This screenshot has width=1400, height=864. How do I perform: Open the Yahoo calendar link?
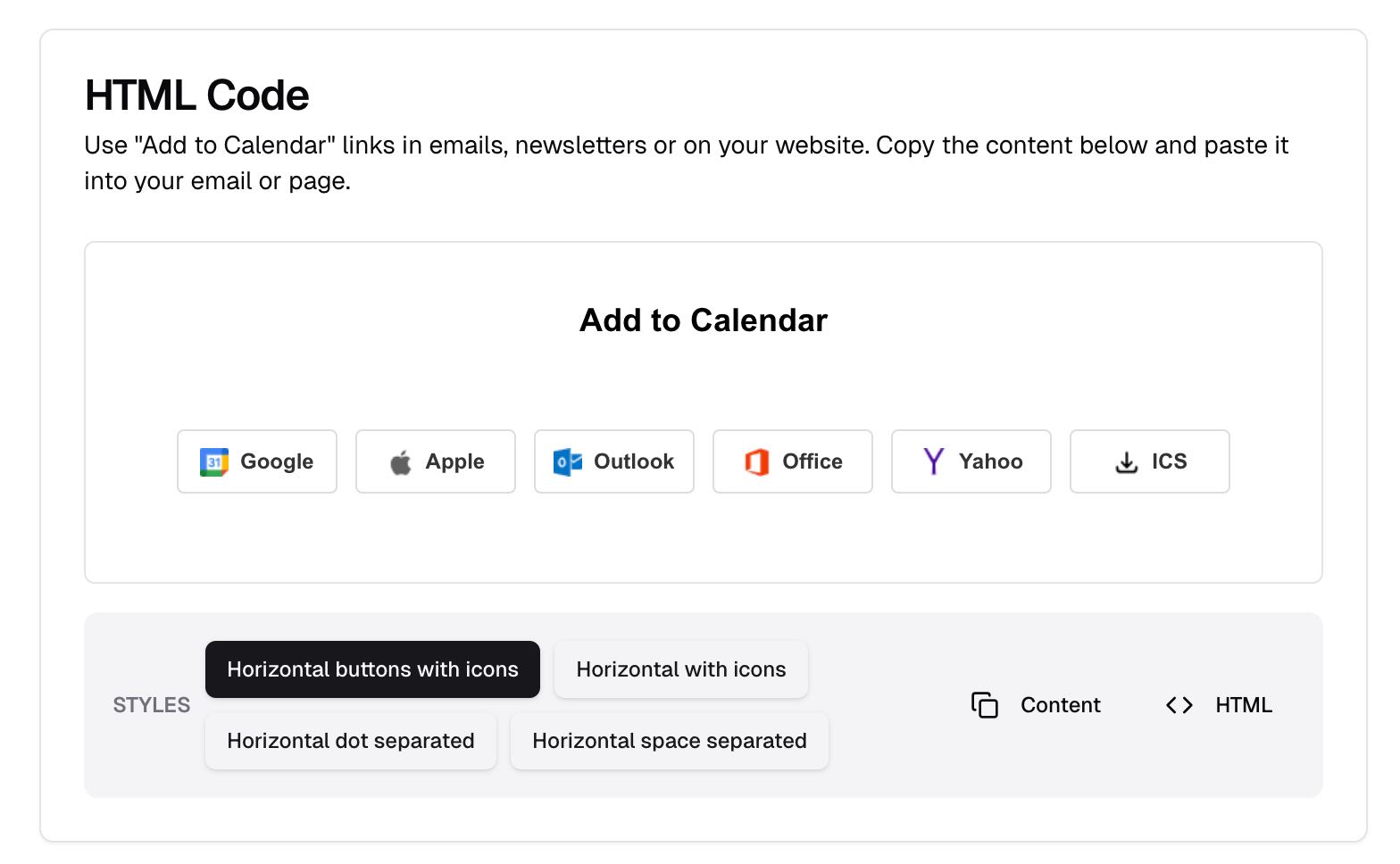click(971, 461)
